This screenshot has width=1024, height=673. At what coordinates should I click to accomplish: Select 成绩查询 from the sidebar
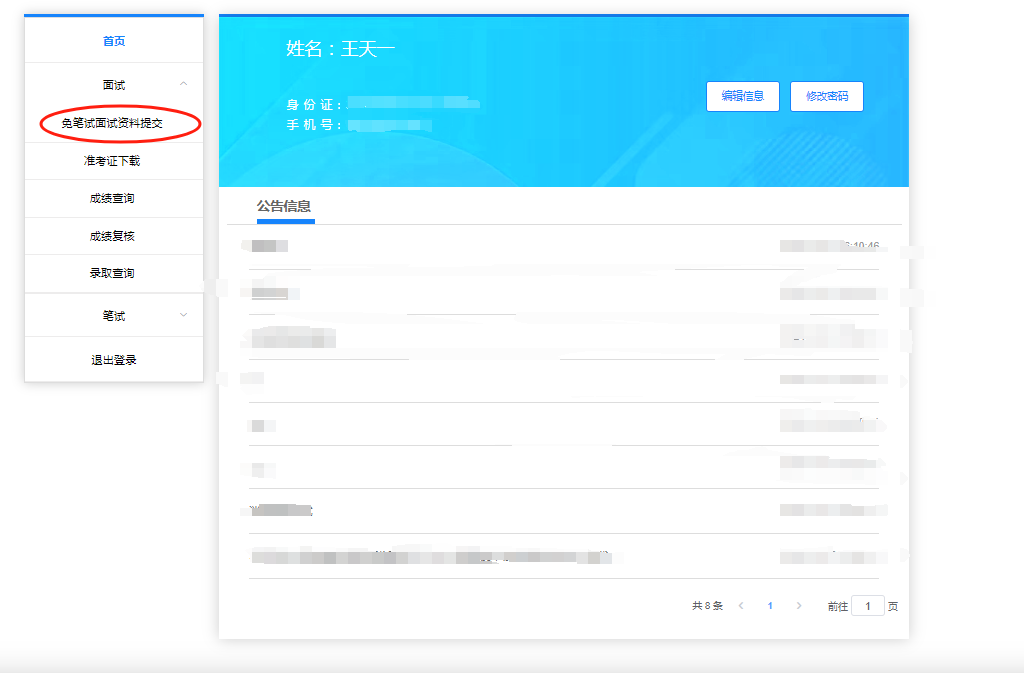pos(112,198)
